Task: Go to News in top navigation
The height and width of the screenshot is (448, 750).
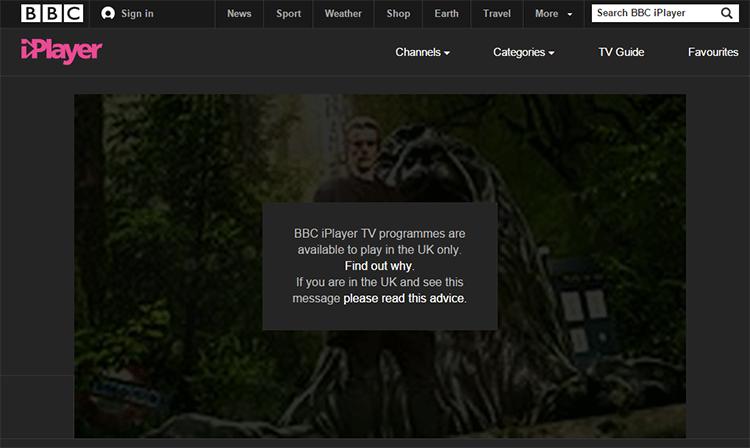Action: click(x=239, y=13)
